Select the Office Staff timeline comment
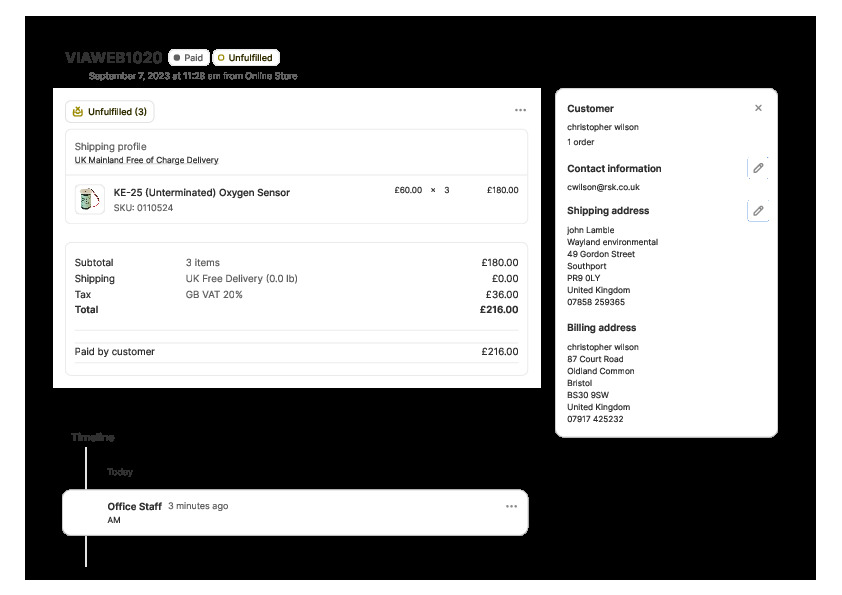842x595 pixels. coord(295,513)
